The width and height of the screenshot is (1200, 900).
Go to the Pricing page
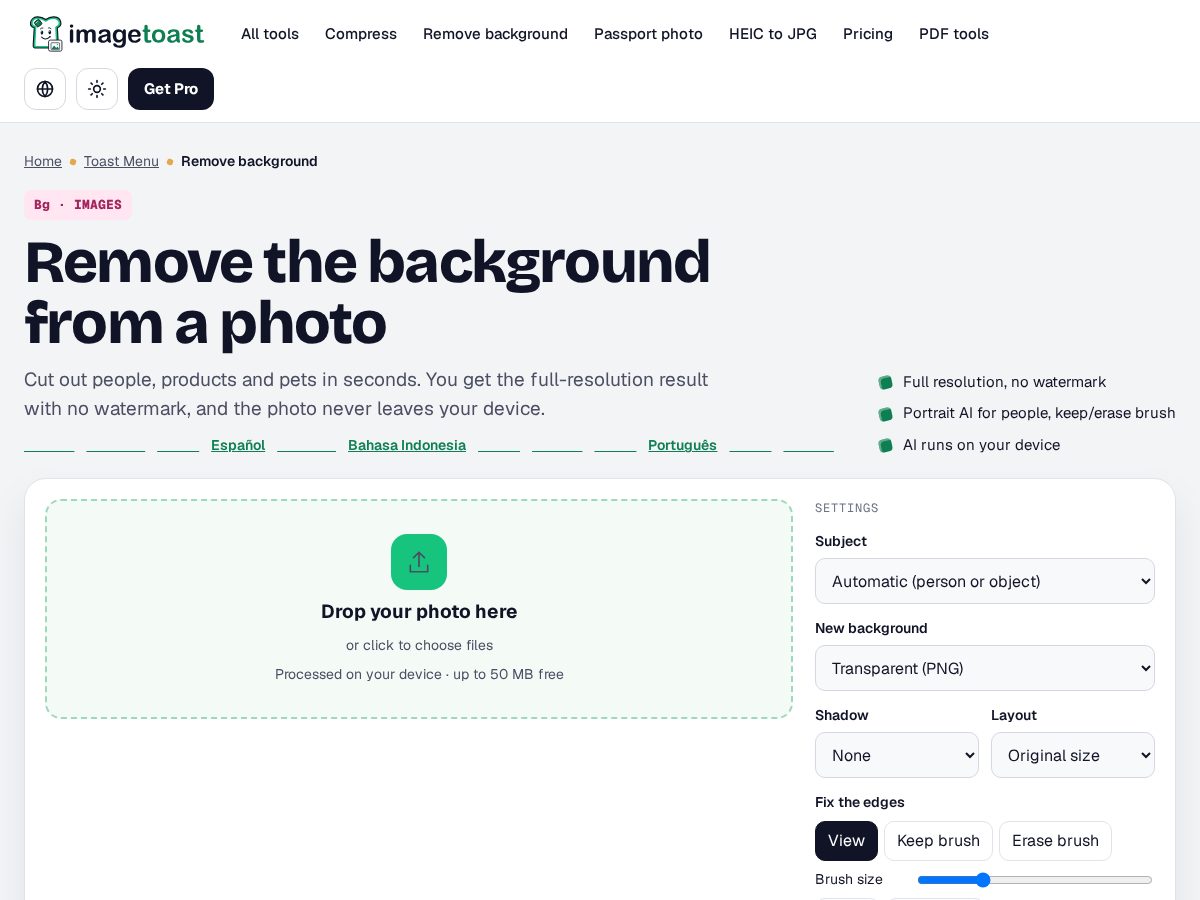pos(868,34)
